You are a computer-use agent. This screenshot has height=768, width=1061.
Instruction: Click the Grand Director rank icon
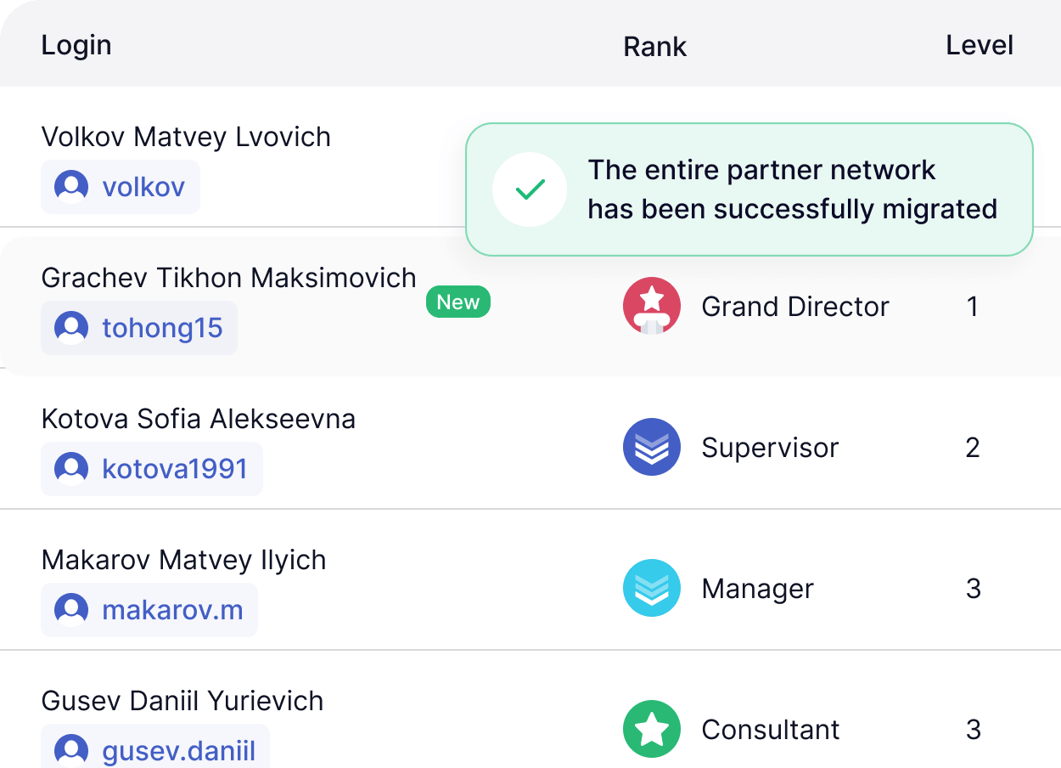(652, 306)
